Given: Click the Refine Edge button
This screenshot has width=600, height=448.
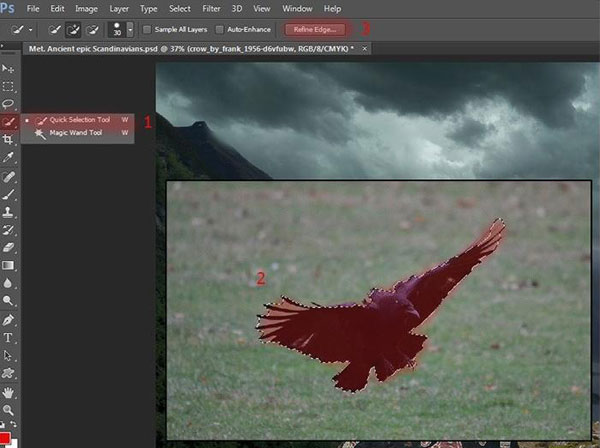Looking at the screenshot, I should [315, 29].
